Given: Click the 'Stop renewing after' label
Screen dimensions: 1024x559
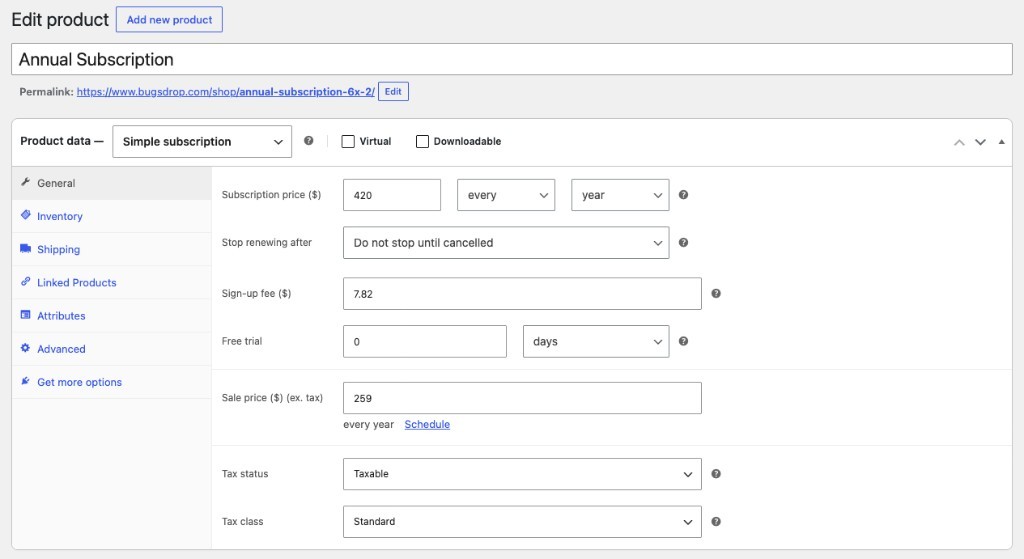Looking at the screenshot, I should coord(266,242).
